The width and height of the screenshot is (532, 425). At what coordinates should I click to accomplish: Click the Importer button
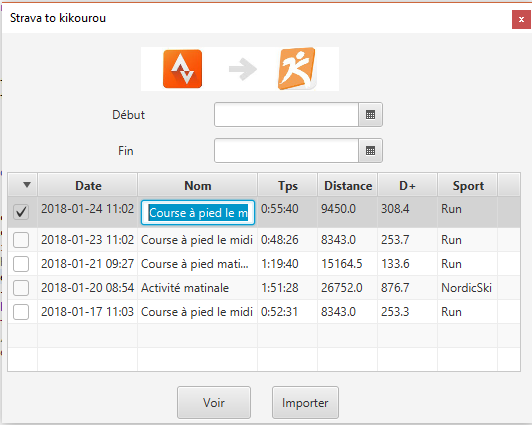[x=305, y=403]
